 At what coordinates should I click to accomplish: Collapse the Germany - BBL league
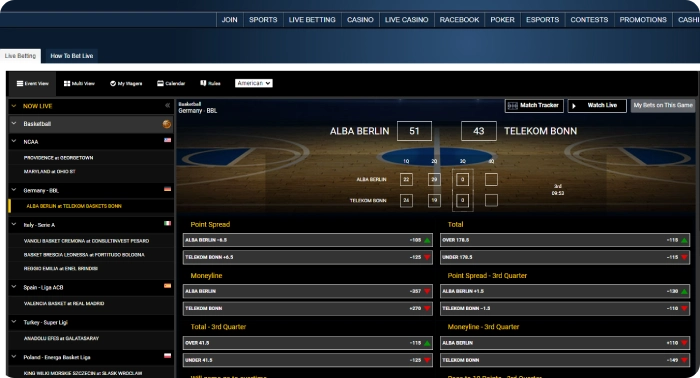point(14,190)
